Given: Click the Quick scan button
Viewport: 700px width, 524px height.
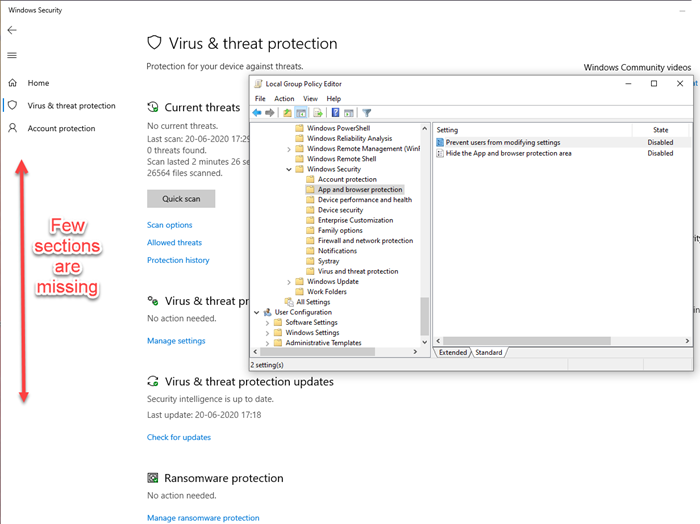Looking at the screenshot, I should coord(181,199).
